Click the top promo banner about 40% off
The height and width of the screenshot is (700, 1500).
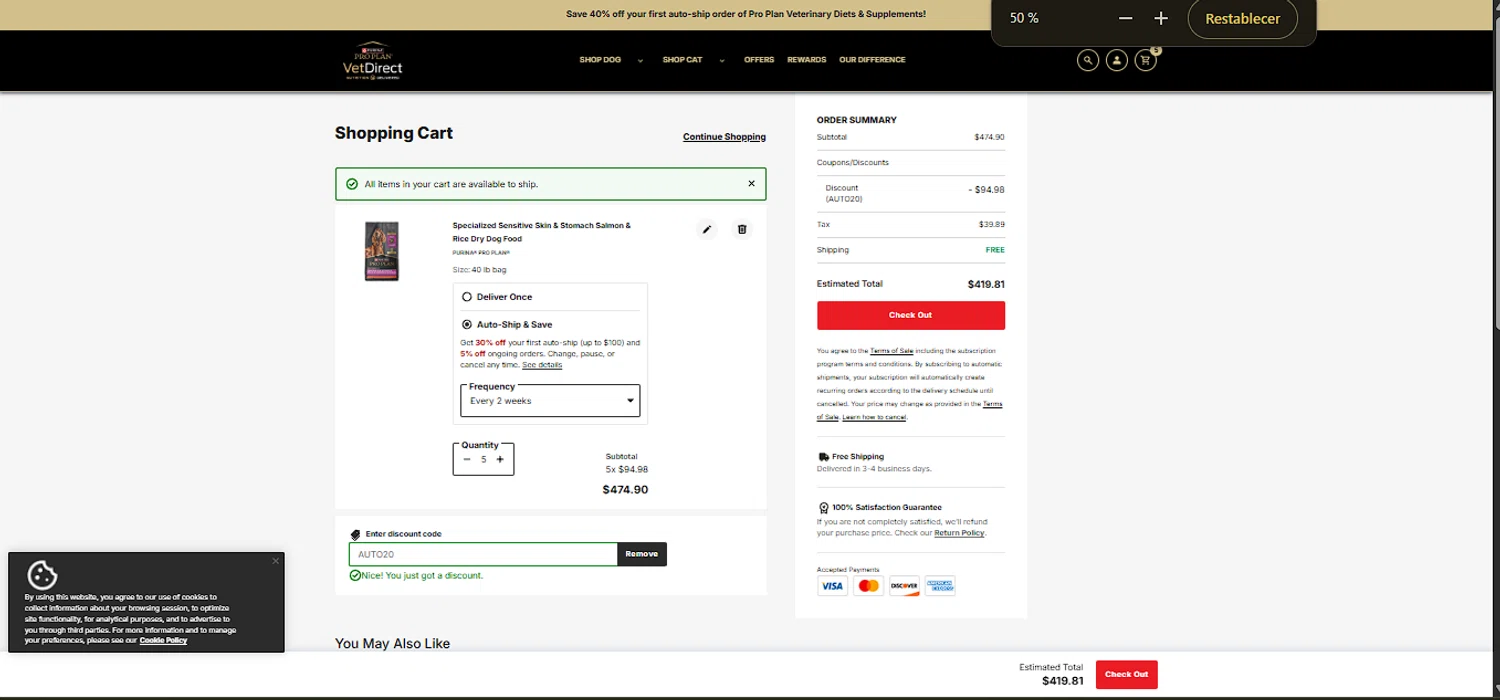746,14
